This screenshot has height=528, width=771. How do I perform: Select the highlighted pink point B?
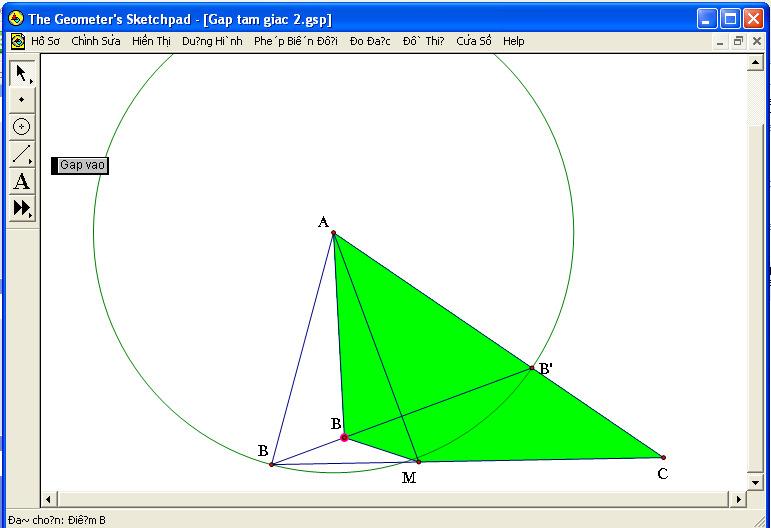[x=344, y=437]
